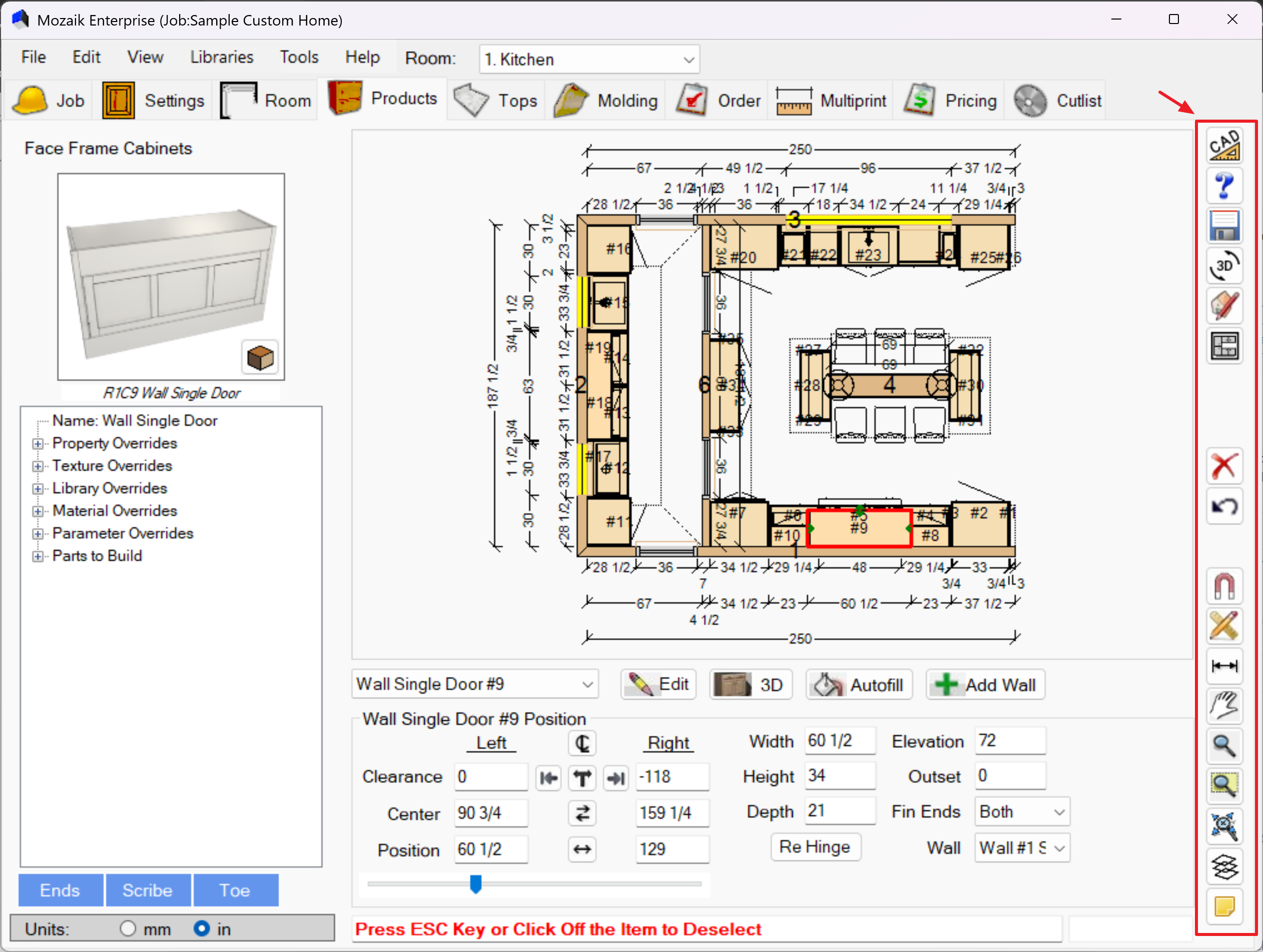Click the undo arrow icon
The image size is (1263, 952).
coord(1223,506)
